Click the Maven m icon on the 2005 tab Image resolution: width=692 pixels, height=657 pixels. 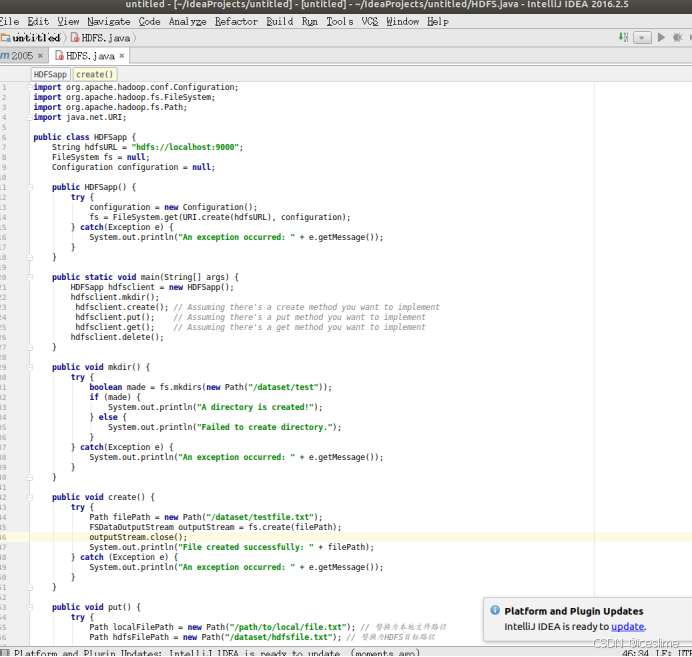tap(4, 56)
